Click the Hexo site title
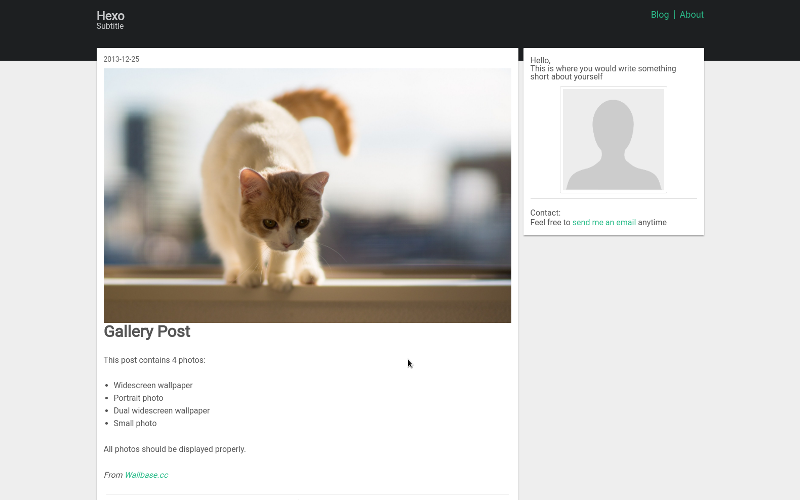Image resolution: width=800 pixels, height=500 pixels. [110, 15]
